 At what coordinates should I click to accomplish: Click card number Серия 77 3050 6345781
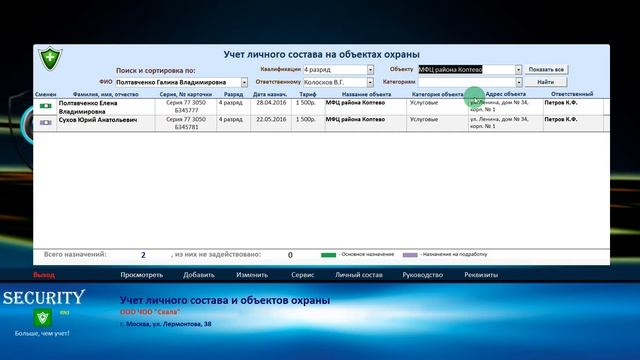[x=186, y=123]
